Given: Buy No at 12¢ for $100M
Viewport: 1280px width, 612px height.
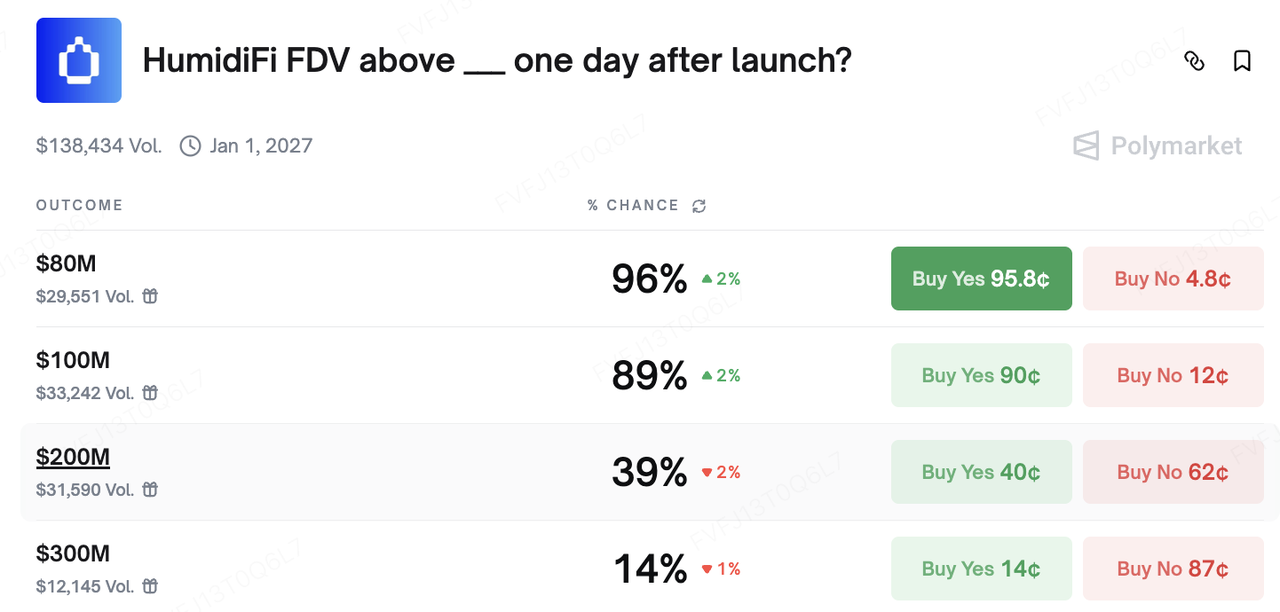Looking at the screenshot, I should (1173, 375).
